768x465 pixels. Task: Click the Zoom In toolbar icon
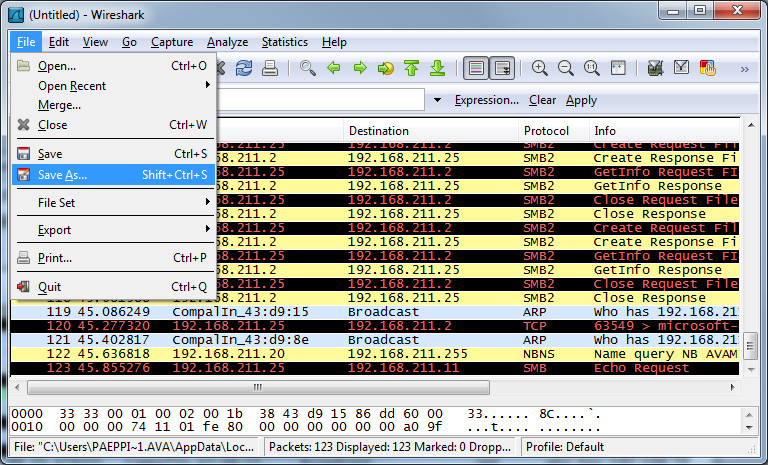(540, 69)
